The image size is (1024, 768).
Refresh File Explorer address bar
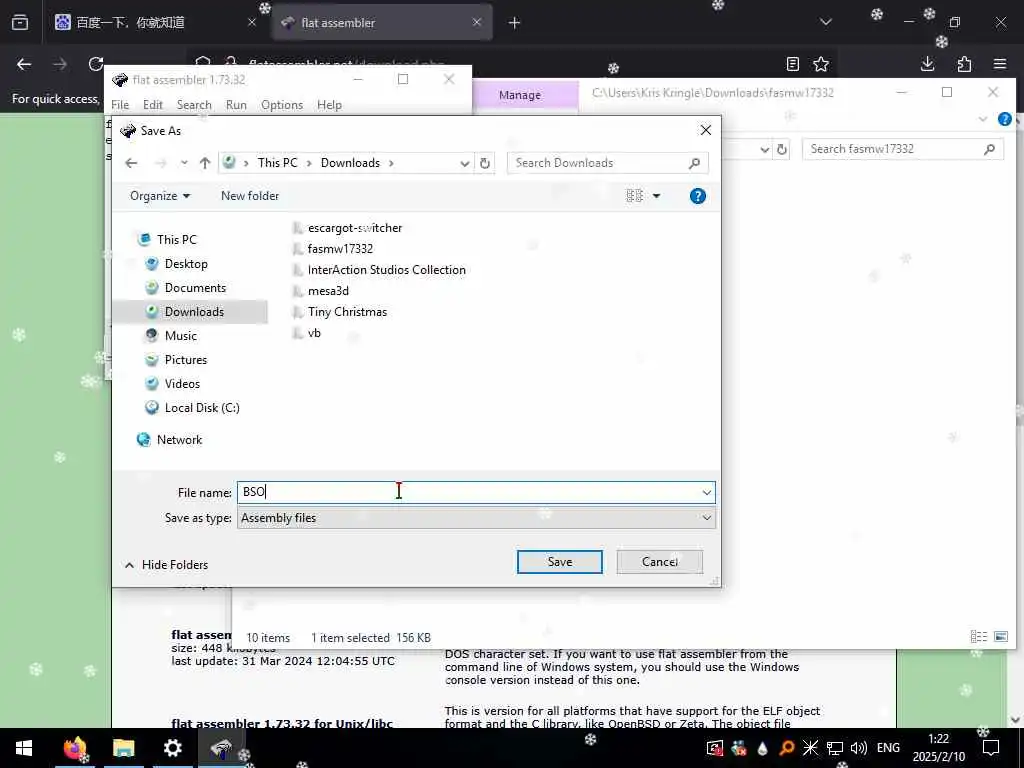[x=782, y=149]
